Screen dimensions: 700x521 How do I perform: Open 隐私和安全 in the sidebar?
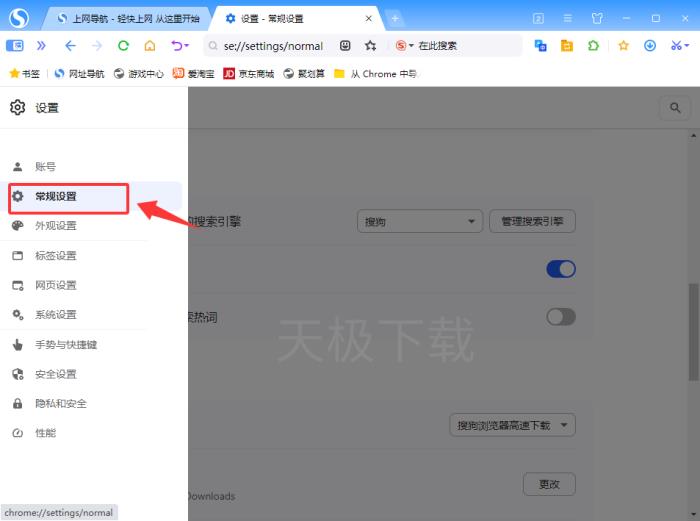pyautogui.click(x=61, y=404)
